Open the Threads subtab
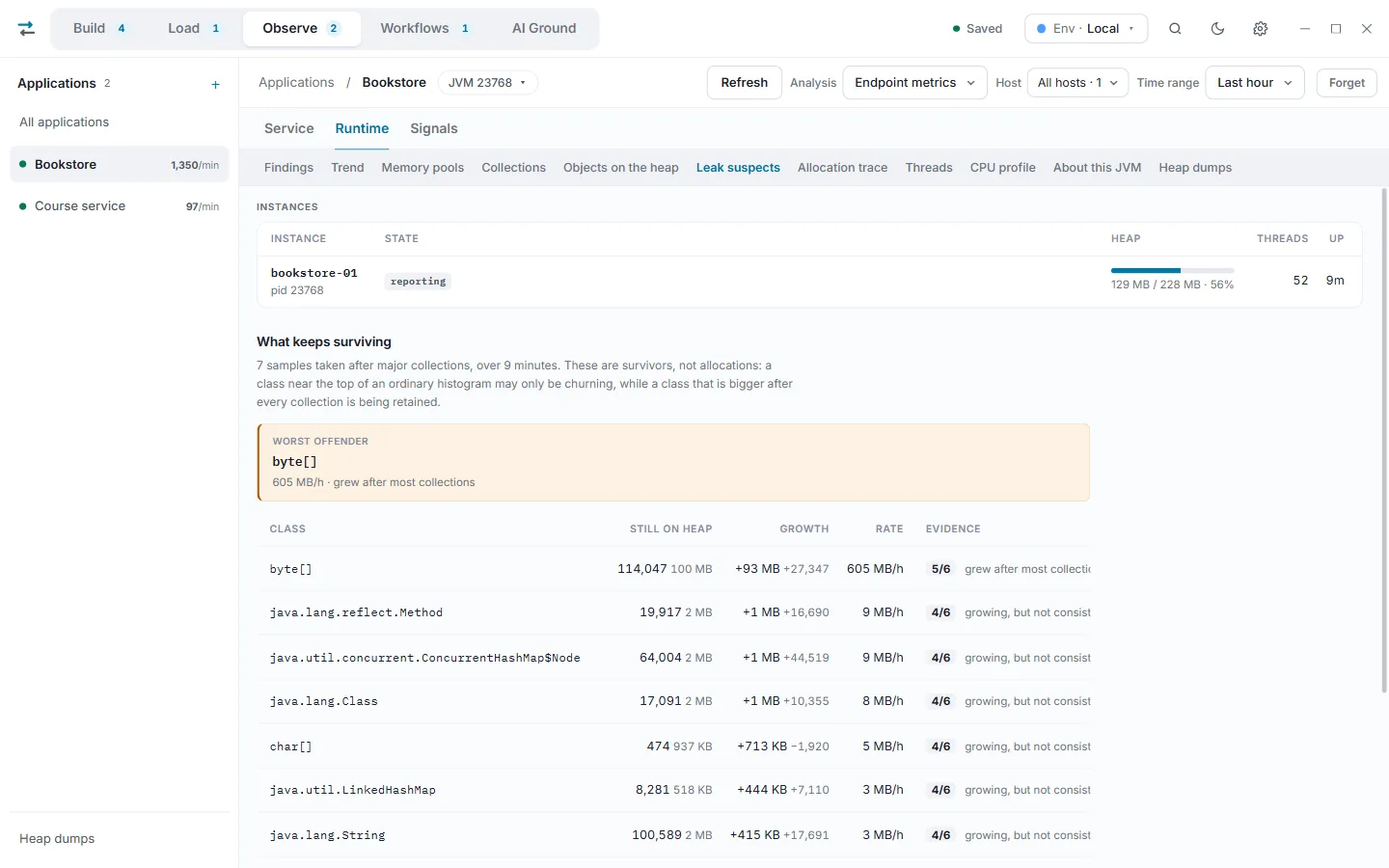Image resolution: width=1389 pixels, height=868 pixels. (x=929, y=168)
